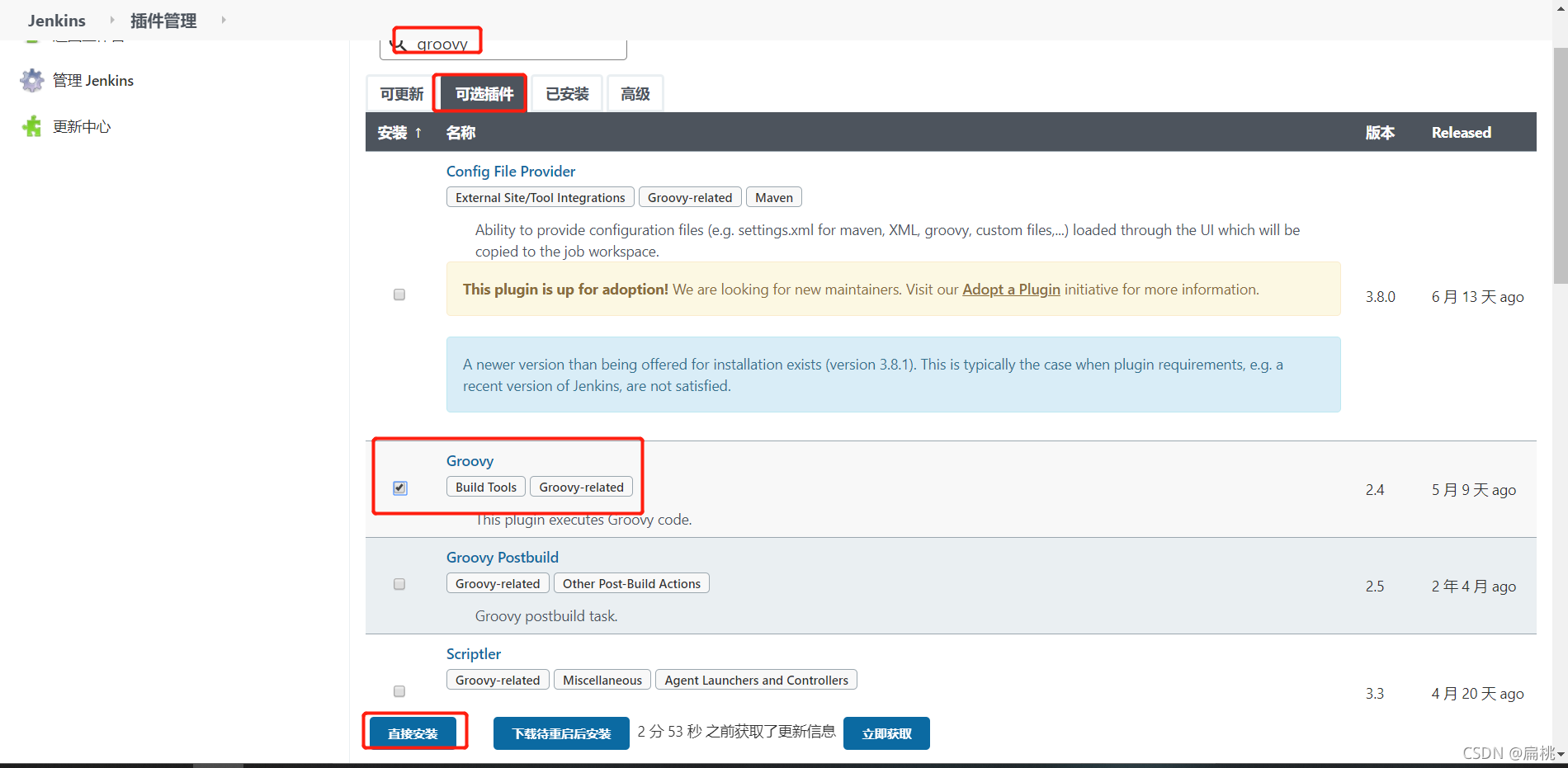
Task: Tick the Groovy Postbuild checkbox
Action: tap(399, 584)
